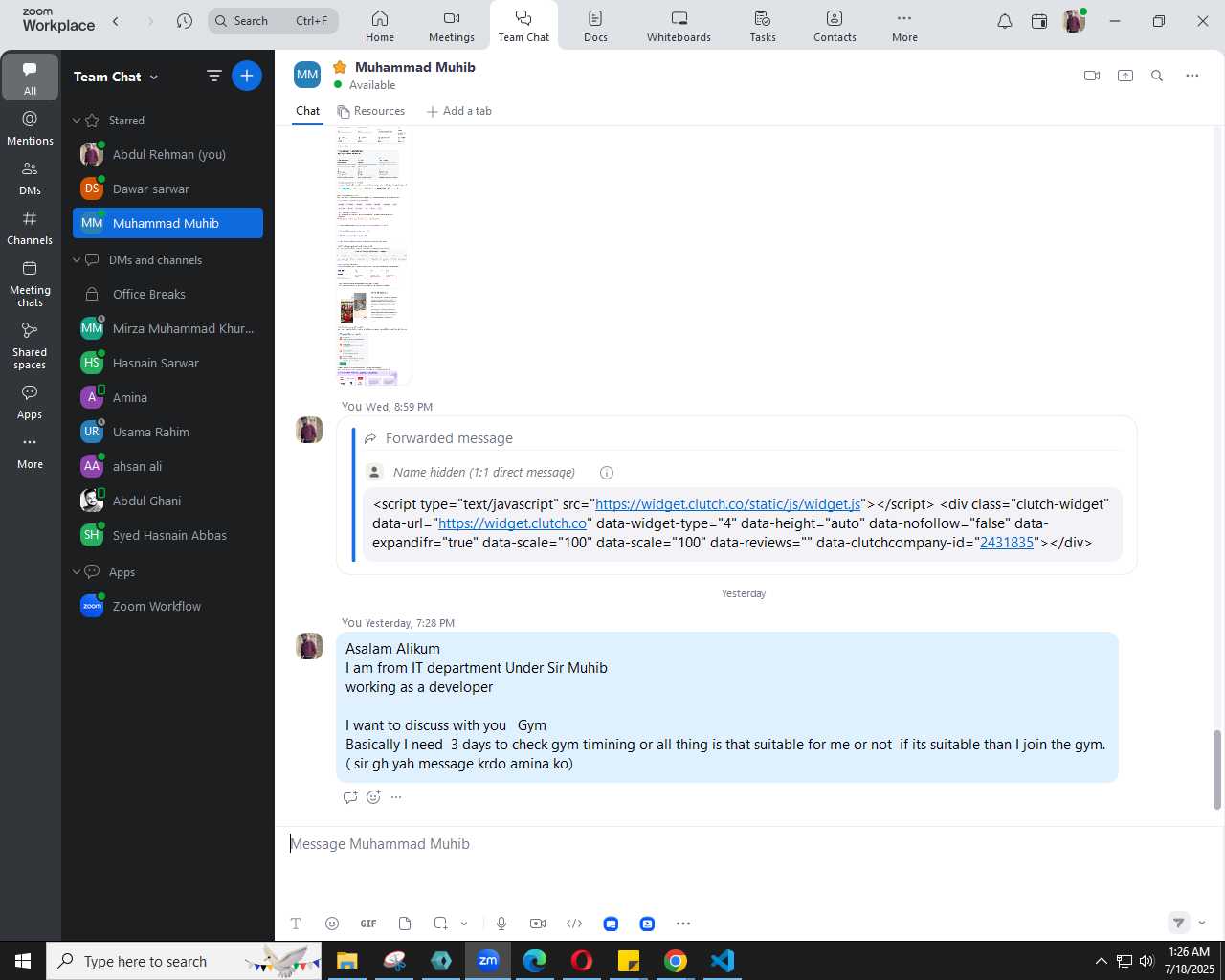Open More in the left sidebar

(30, 453)
